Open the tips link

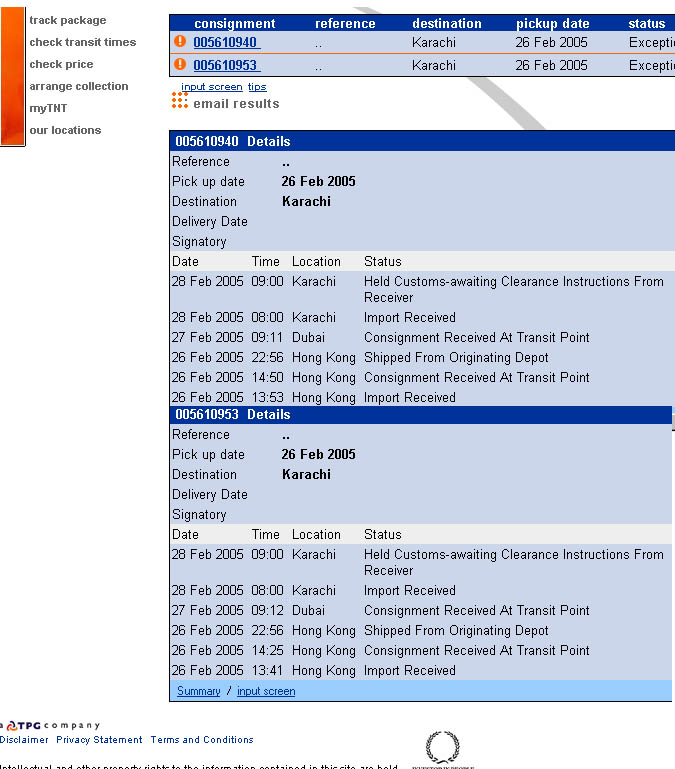257,87
